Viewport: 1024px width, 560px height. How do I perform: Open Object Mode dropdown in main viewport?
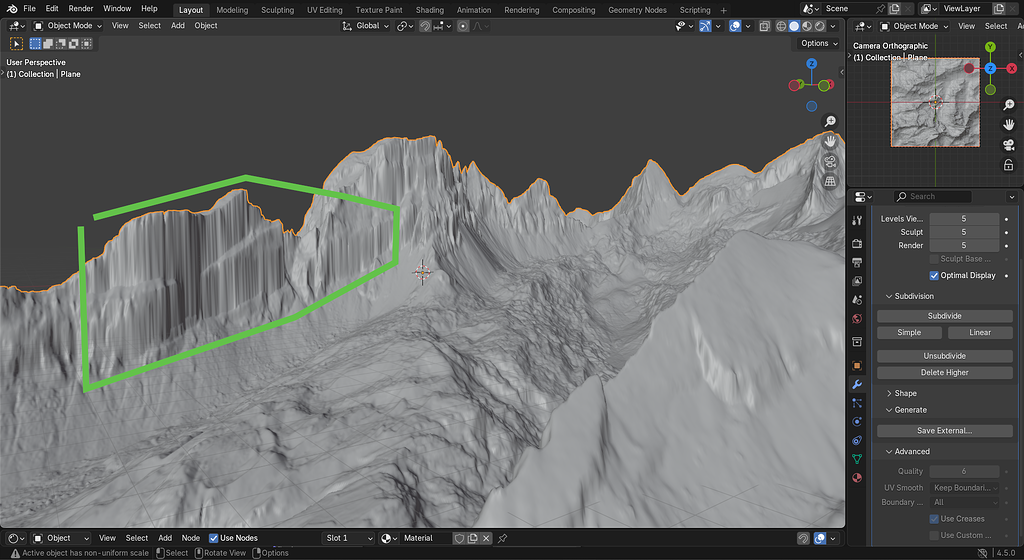pyautogui.click(x=69, y=26)
